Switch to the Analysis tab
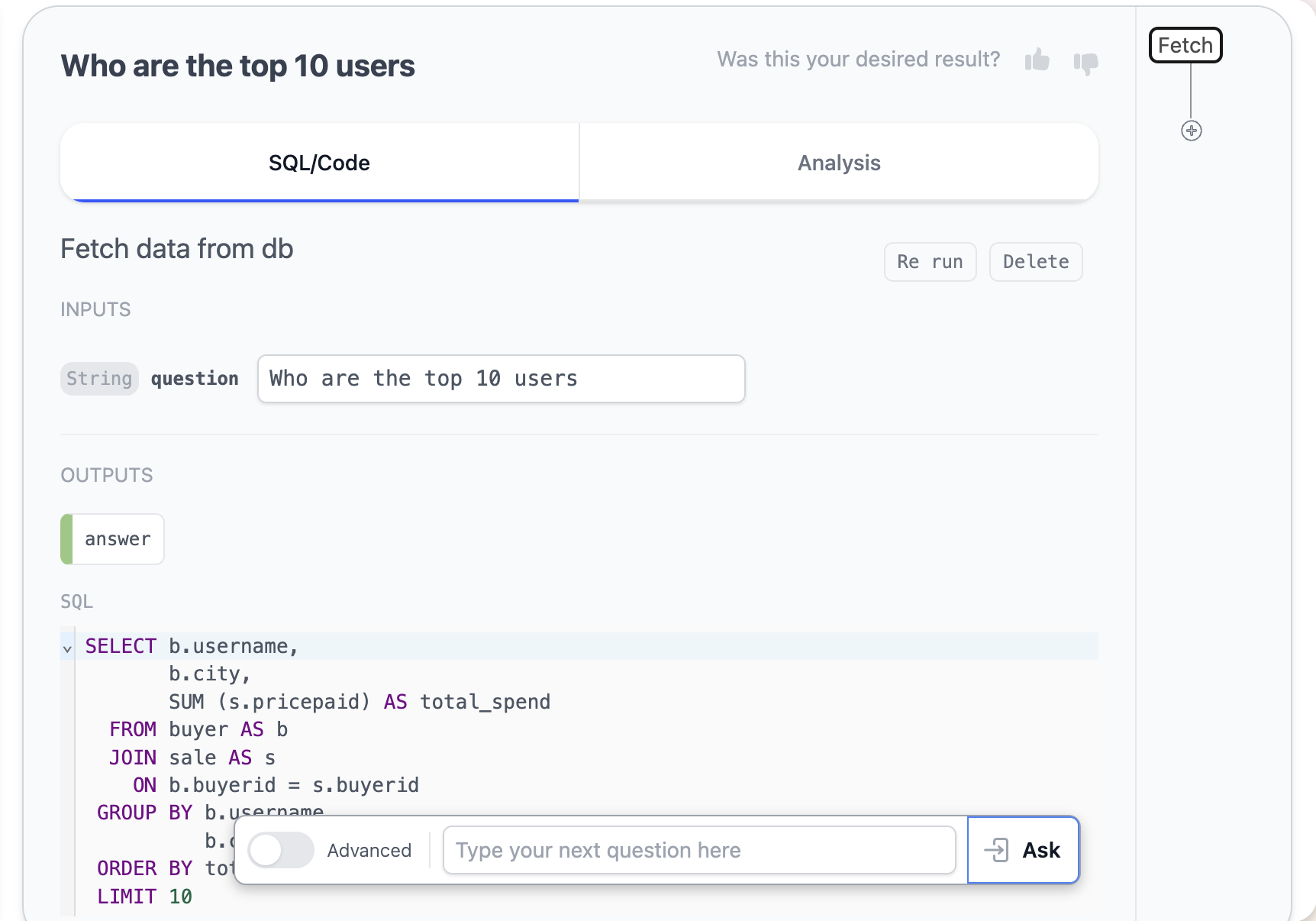Screen dimensions: 1316x921 [838, 162]
